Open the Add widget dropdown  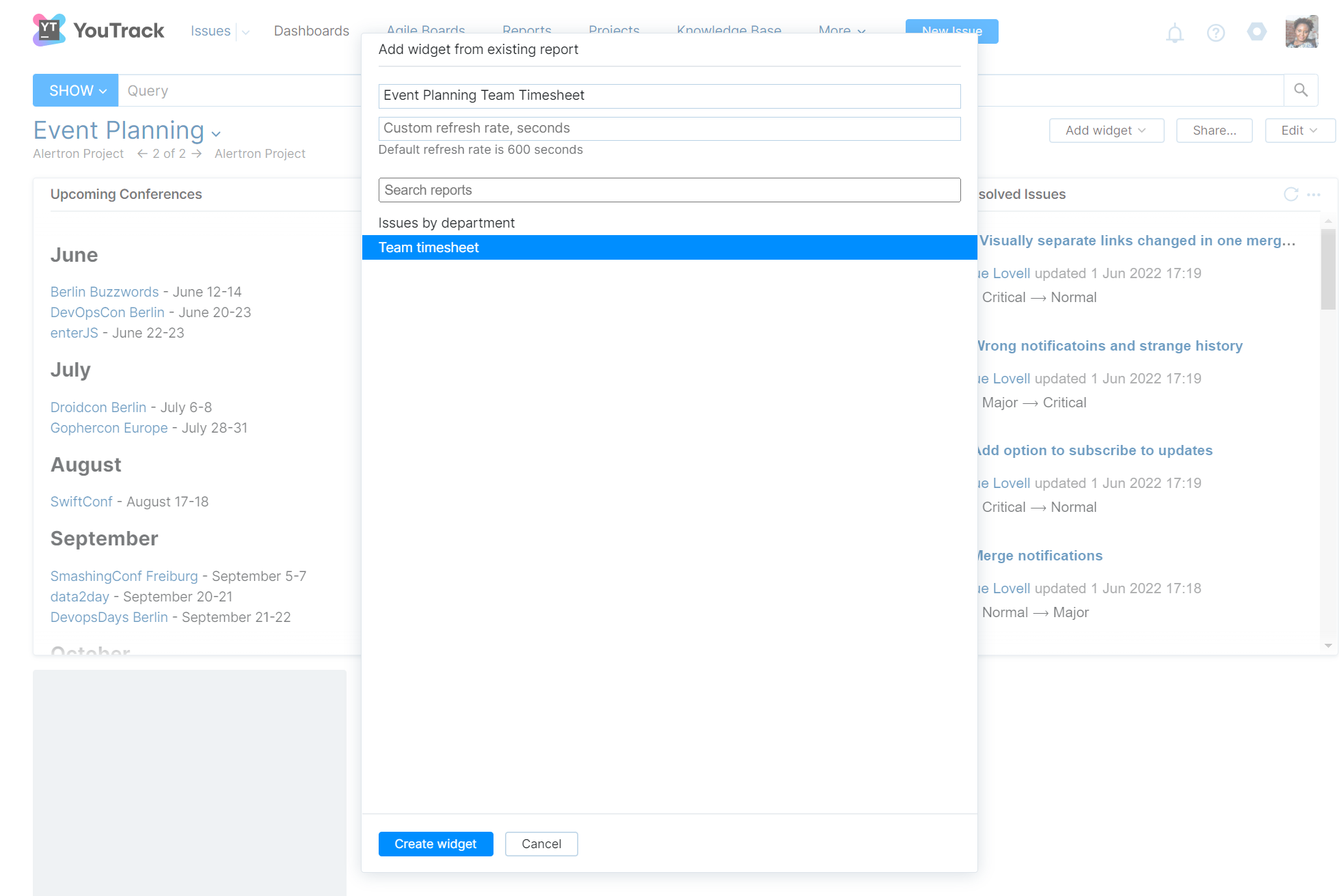coord(1106,131)
